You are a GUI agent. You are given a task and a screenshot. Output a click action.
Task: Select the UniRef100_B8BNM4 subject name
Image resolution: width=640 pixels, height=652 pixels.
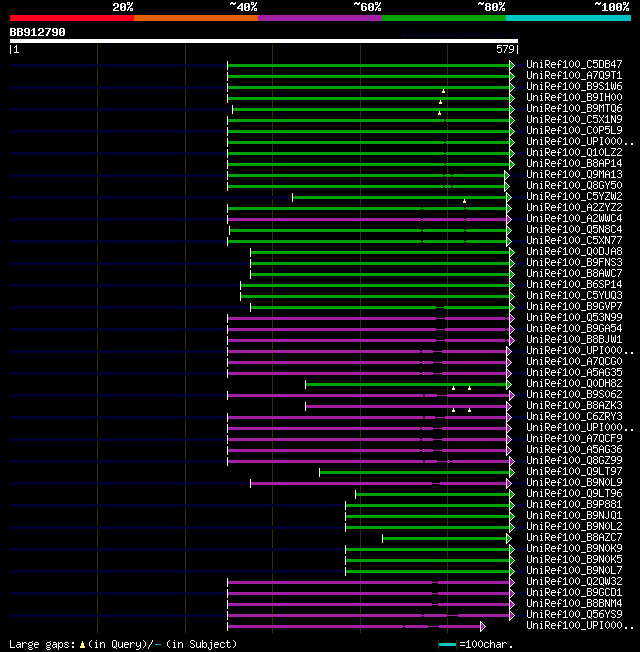point(574,604)
